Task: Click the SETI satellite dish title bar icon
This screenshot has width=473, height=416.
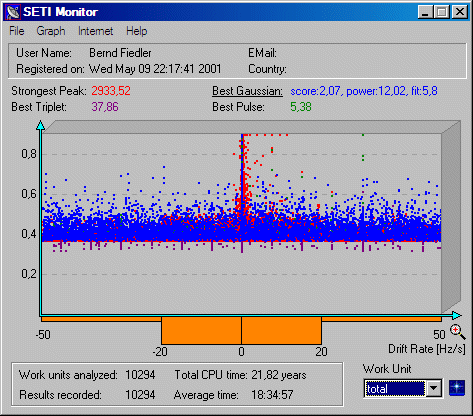Action: [13, 12]
